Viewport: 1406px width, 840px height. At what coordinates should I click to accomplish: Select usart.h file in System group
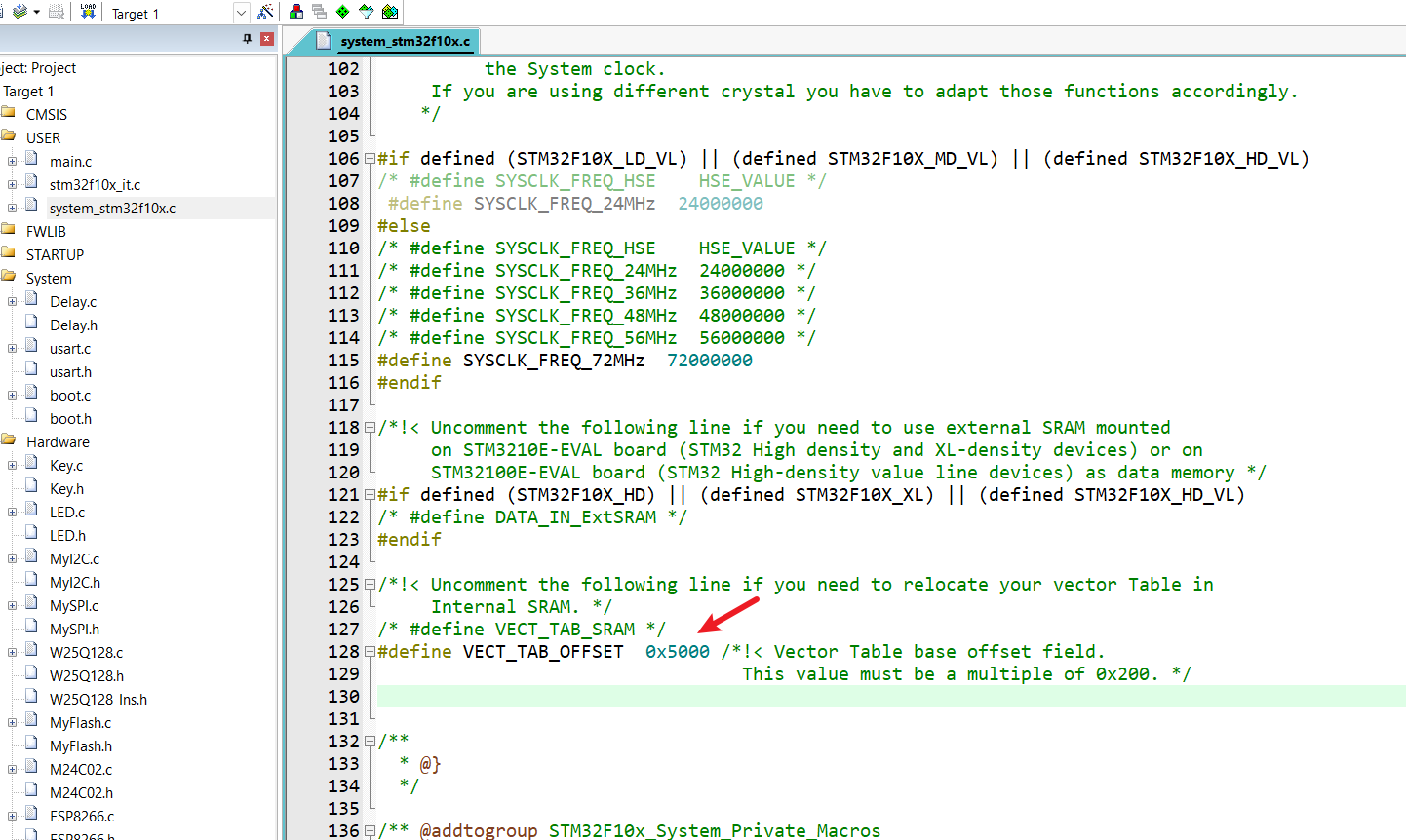[x=70, y=371]
